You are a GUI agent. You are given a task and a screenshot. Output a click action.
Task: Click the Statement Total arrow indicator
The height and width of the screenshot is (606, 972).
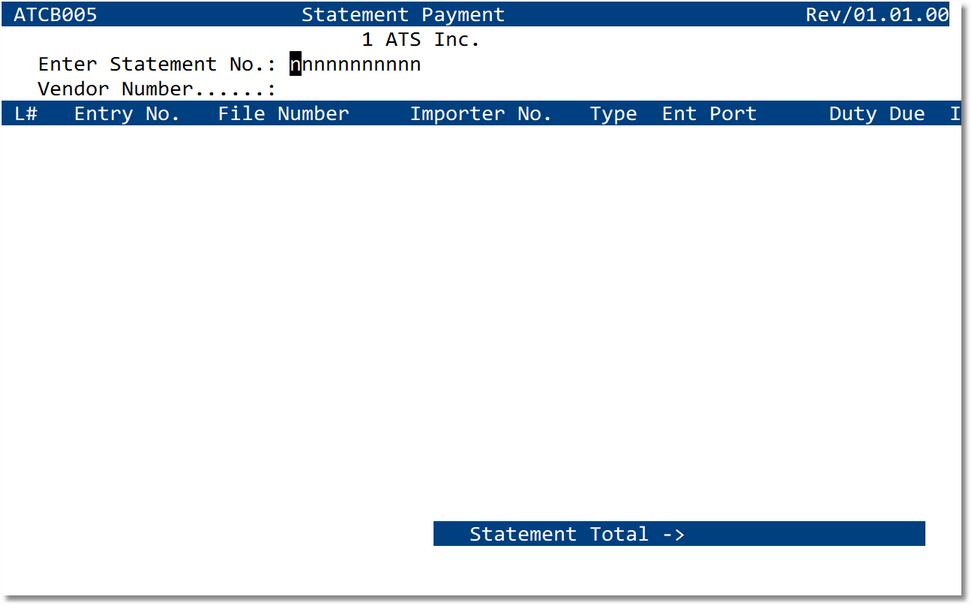674,534
